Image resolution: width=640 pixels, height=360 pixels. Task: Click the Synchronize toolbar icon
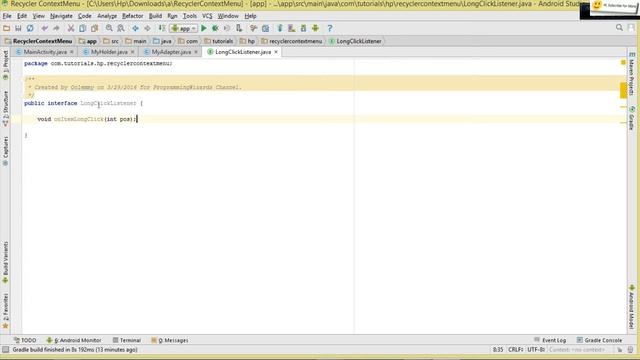(x=30, y=28)
